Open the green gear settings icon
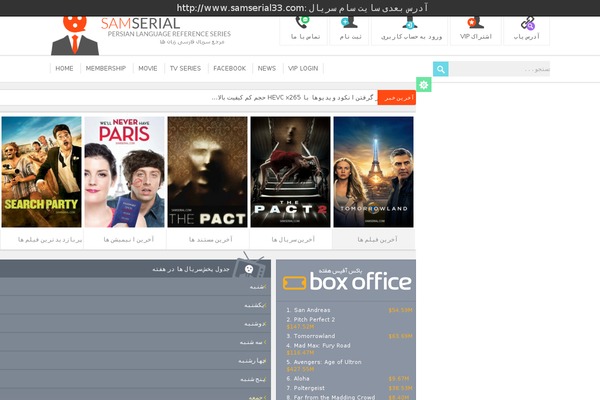This screenshot has width=600, height=400. tap(424, 85)
